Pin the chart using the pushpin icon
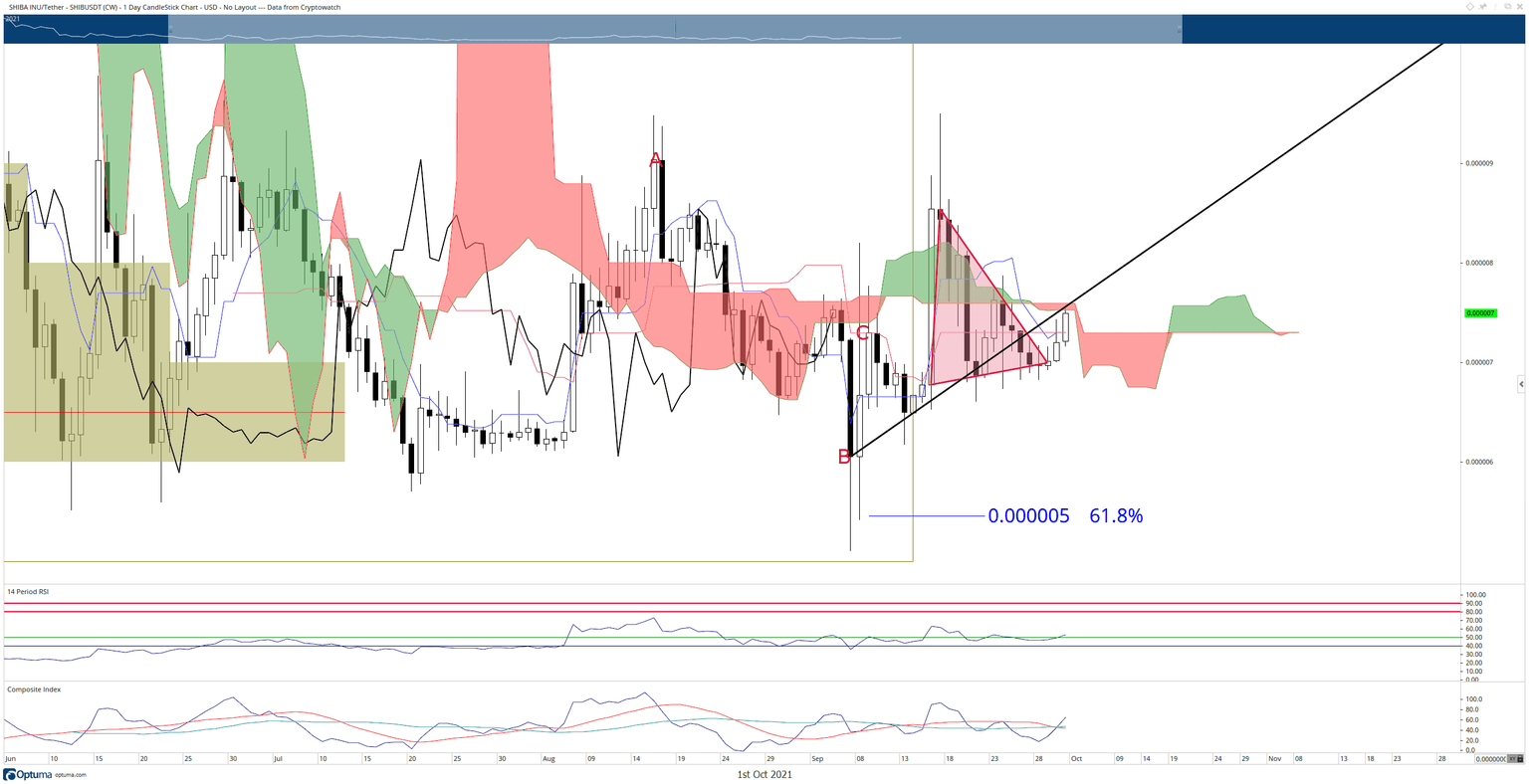This screenshot has width=1529, height=784. (1482, 6)
